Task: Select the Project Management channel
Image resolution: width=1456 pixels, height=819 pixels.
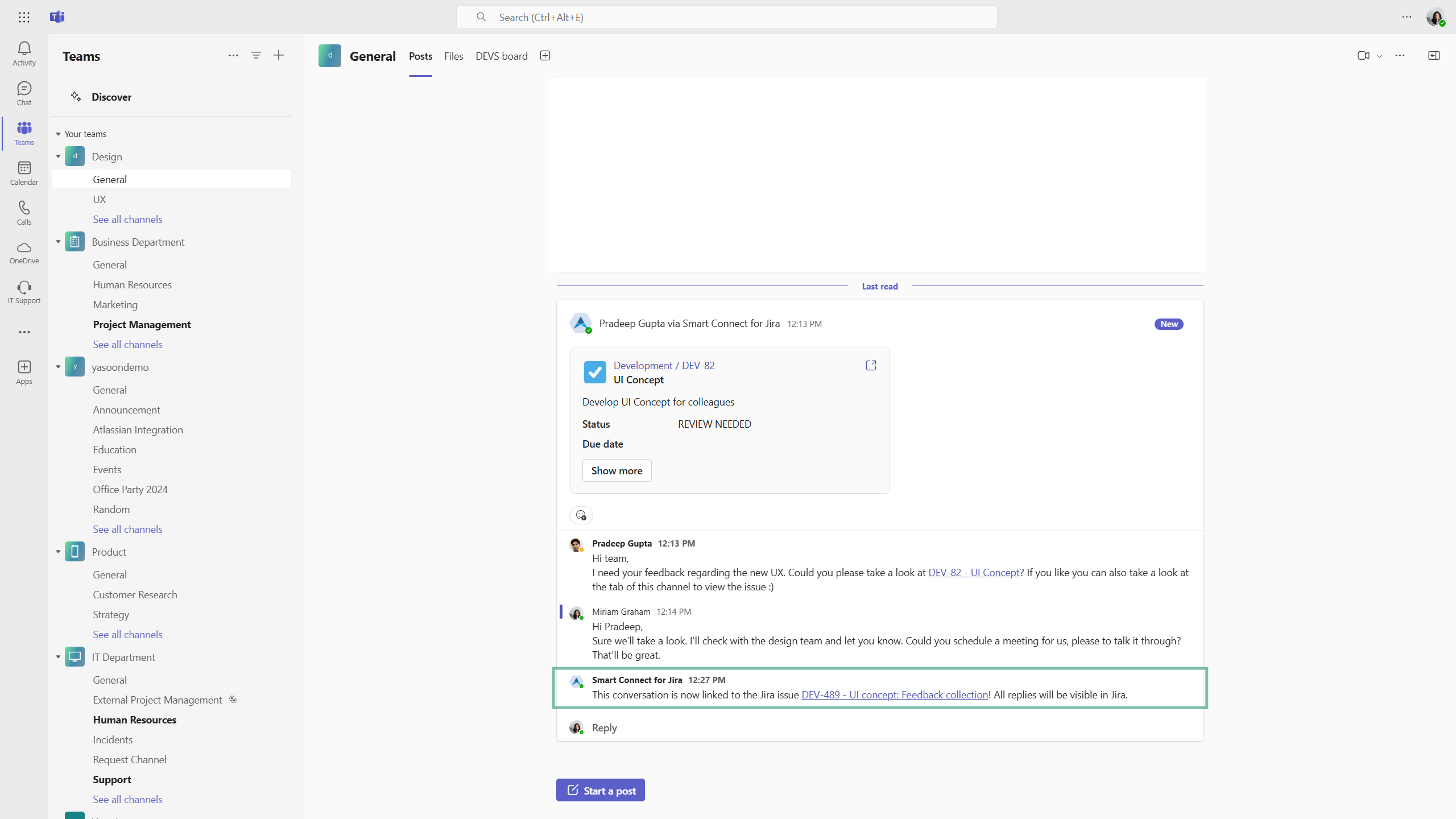Action: [x=142, y=324]
